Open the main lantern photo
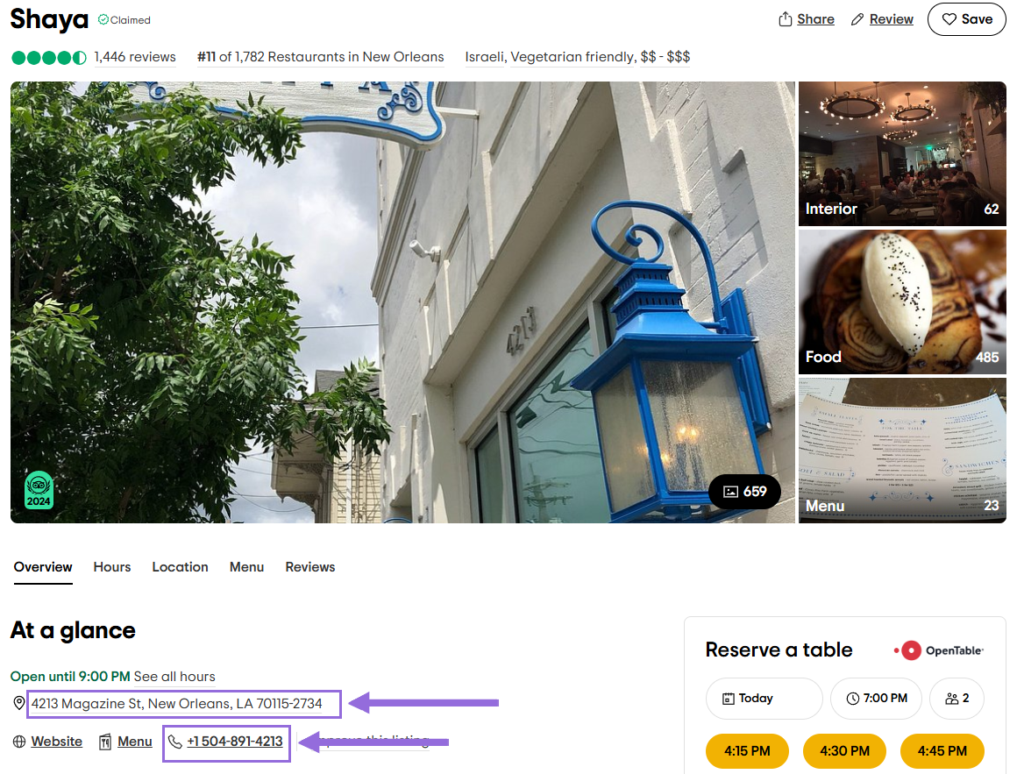This screenshot has width=1024, height=774. pyautogui.click(x=403, y=302)
